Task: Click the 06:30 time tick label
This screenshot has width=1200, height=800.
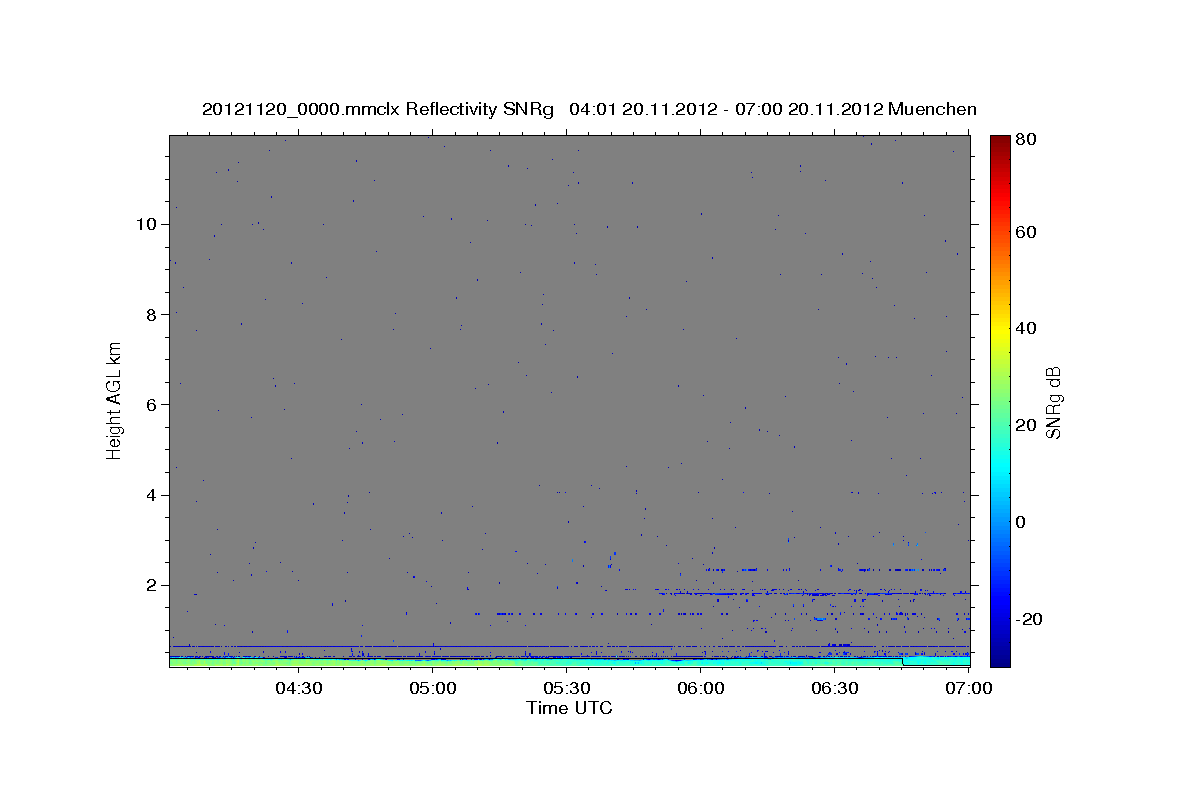Action: click(834, 688)
